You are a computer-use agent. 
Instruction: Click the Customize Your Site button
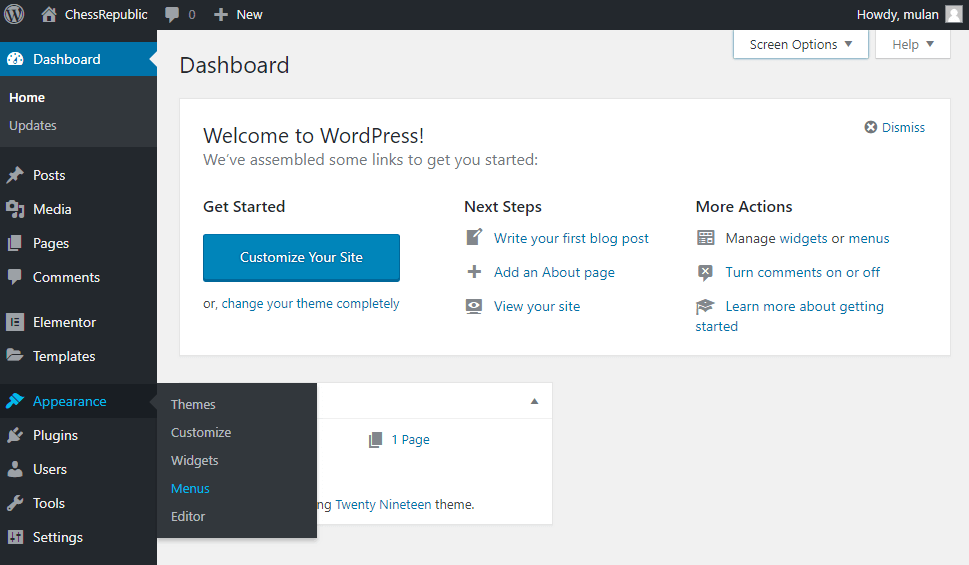[301, 257]
